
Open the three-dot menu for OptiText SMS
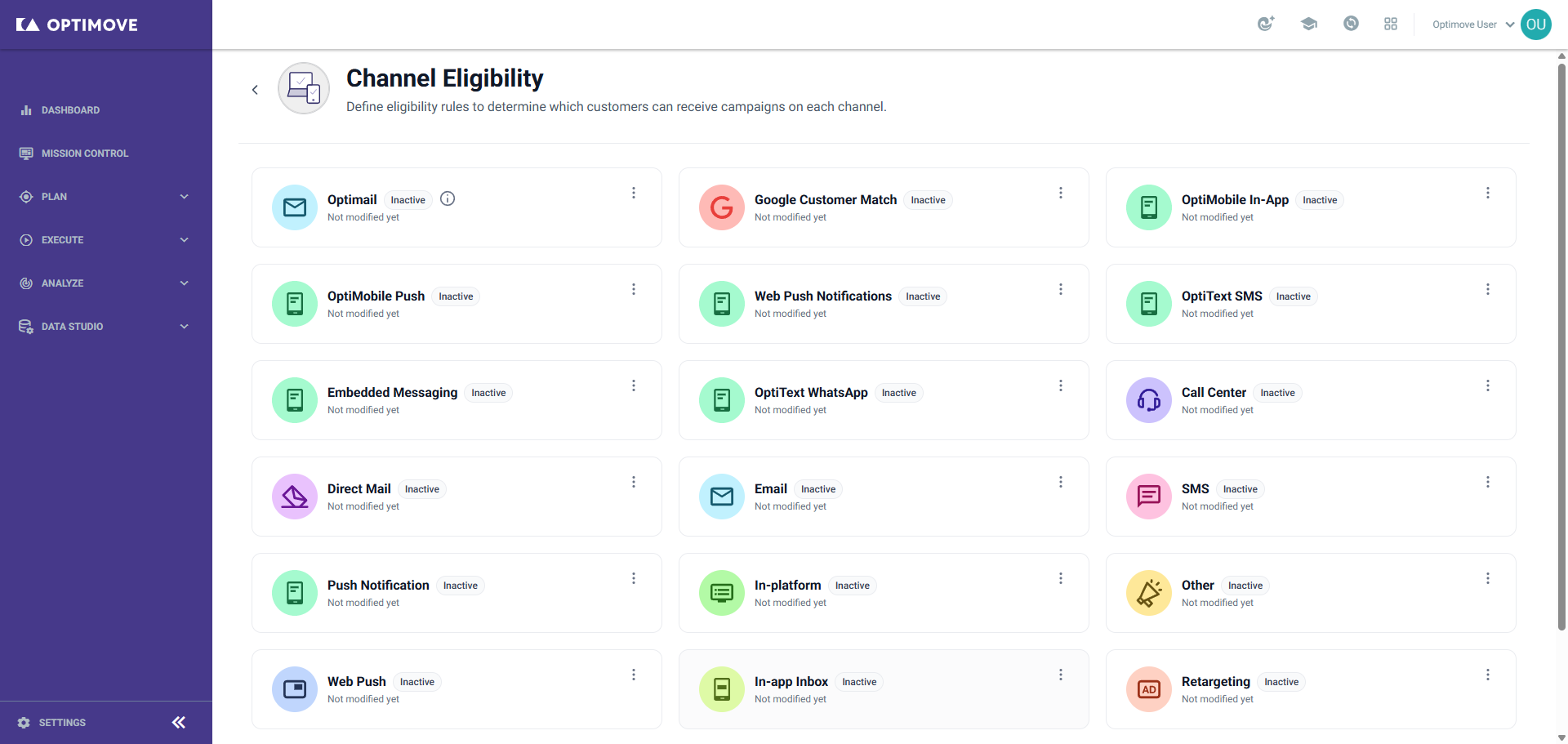click(x=1488, y=289)
